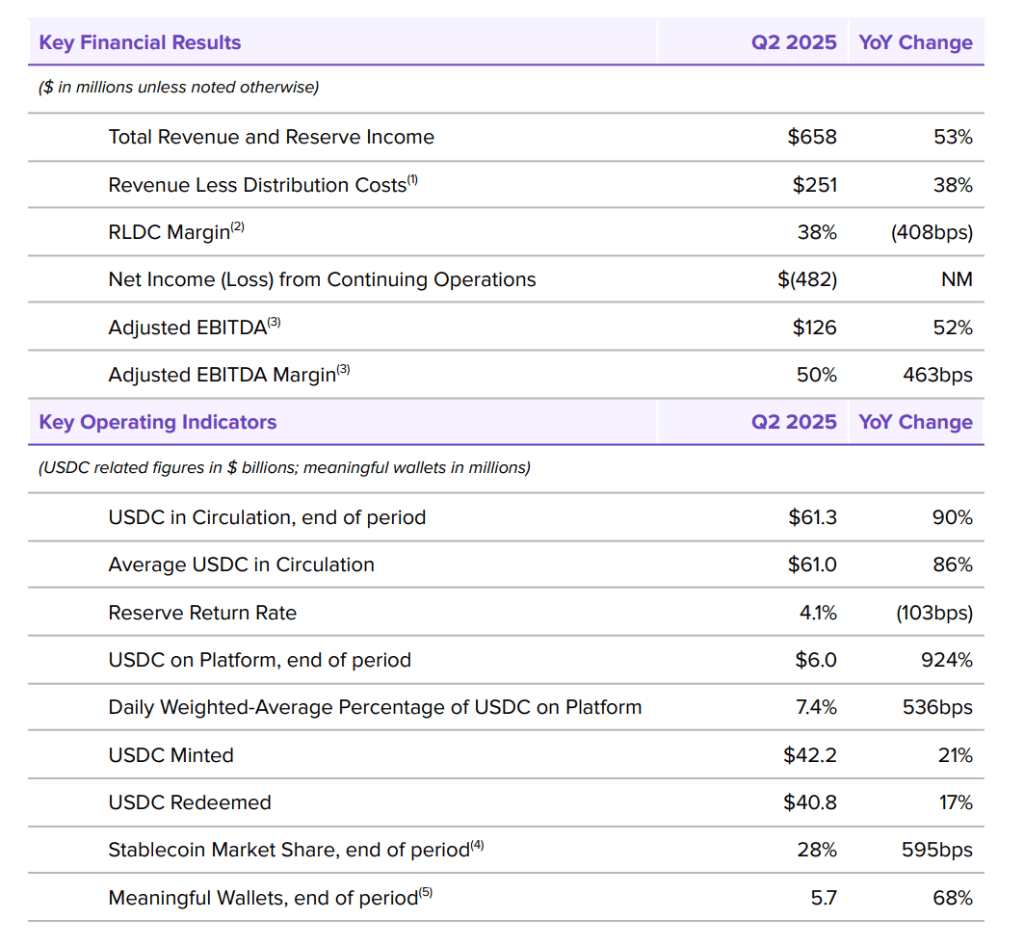Click the Key Financial Results header
1024x940 pixels.
coord(140,43)
